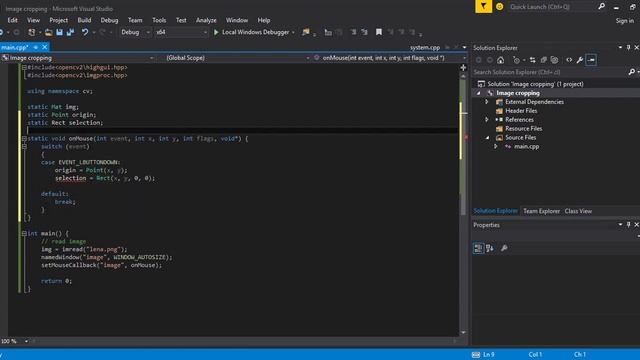The height and width of the screenshot is (360, 640).
Task: Click the split-editor plus icon above scrollbar
Action: tap(463, 68)
